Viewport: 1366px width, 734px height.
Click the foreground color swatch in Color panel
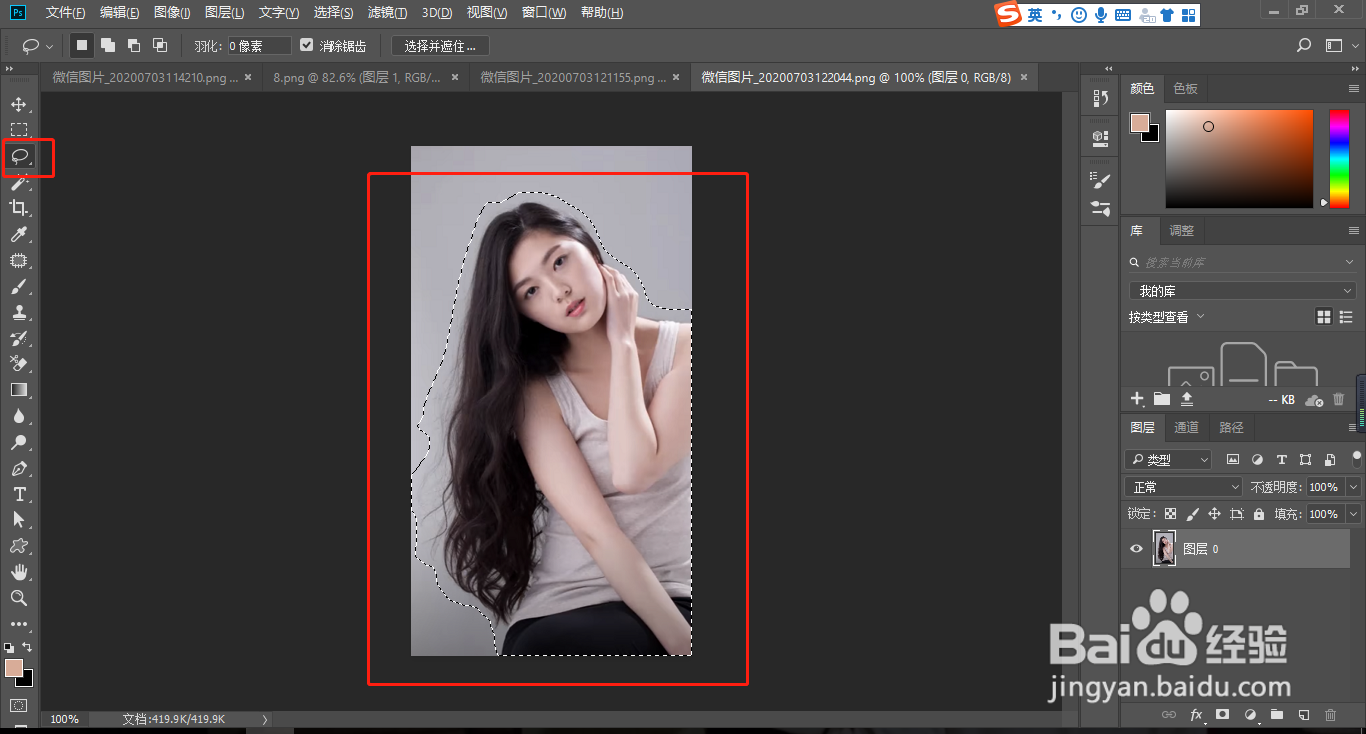click(1139, 123)
